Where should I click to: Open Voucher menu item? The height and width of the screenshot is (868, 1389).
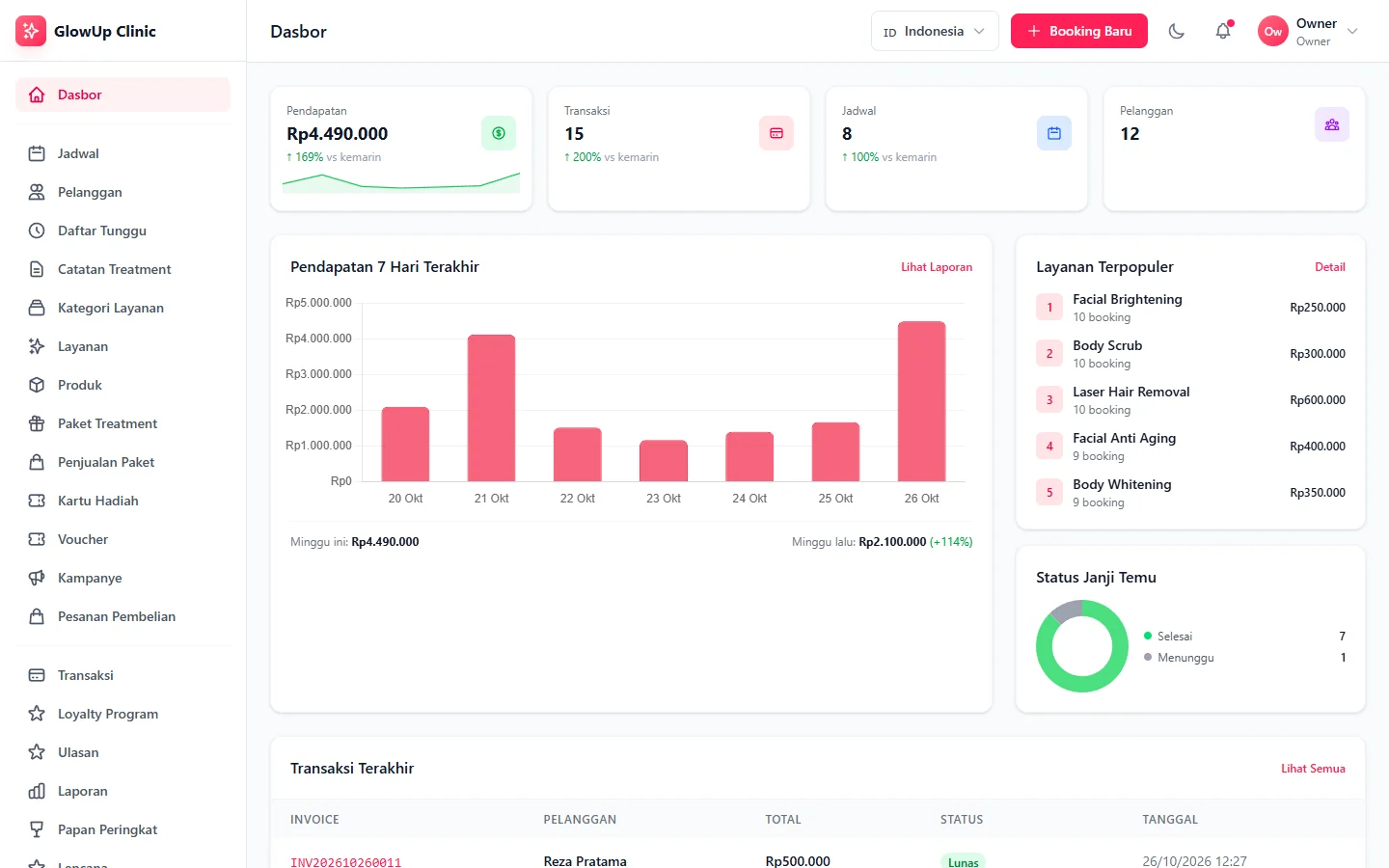point(123,539)
